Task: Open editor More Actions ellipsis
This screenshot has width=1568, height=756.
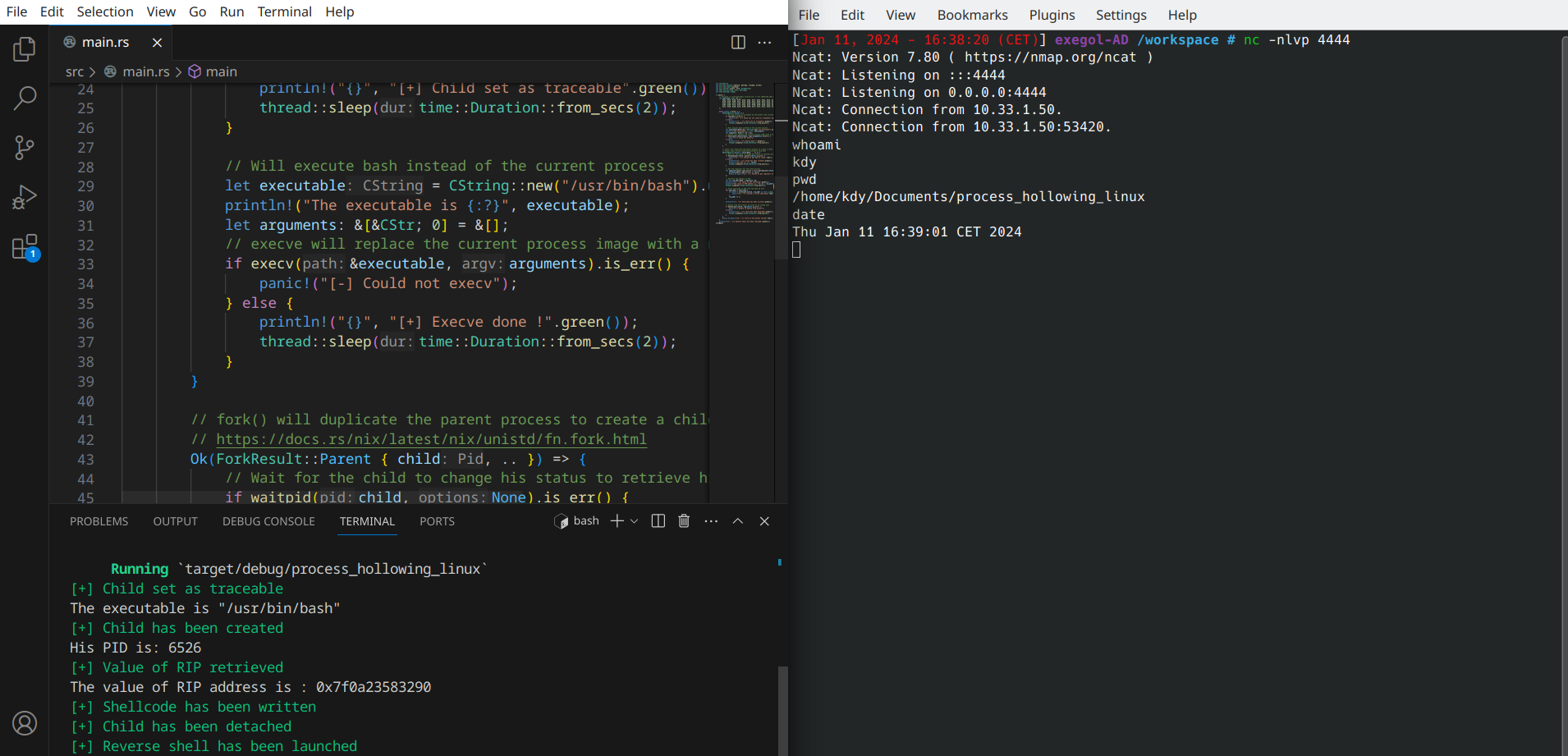Action: 764,43
